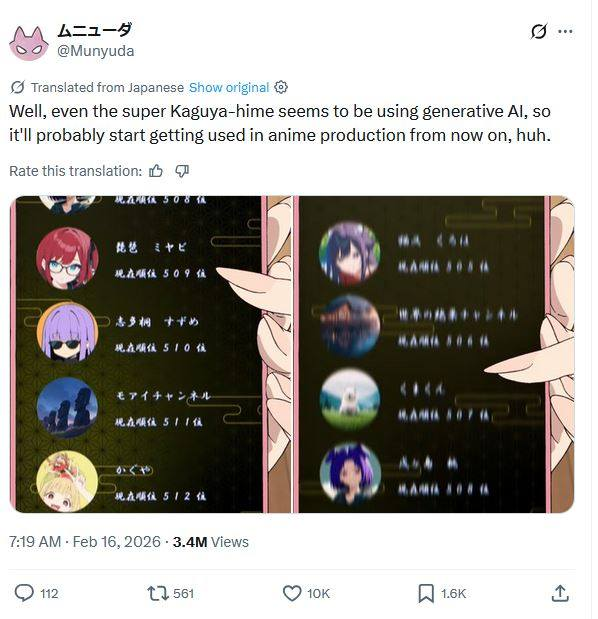This screenshot has height=619, width=598.
Task: Open the @Munyuda handle link
Action: click(x=96, y=51)
